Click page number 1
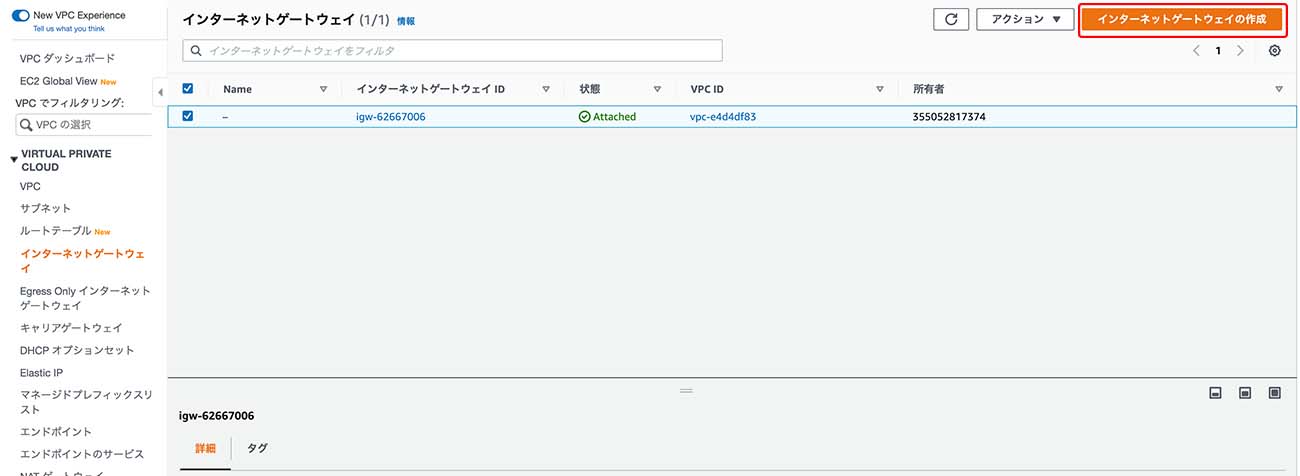Viewport: 1300px width, 476px height. pyautogui.click(x=1218, y=51)
